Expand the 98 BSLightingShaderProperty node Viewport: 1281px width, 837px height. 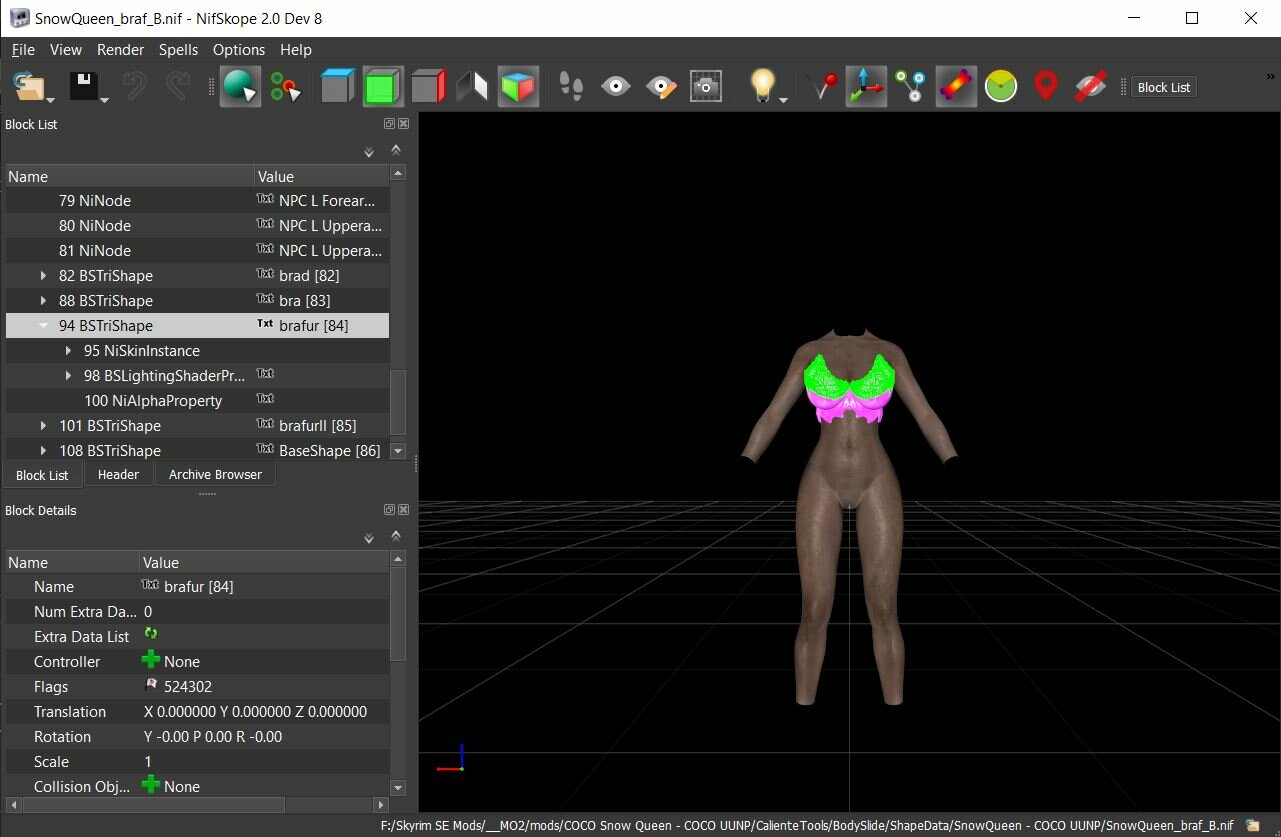tap(68, 375)
